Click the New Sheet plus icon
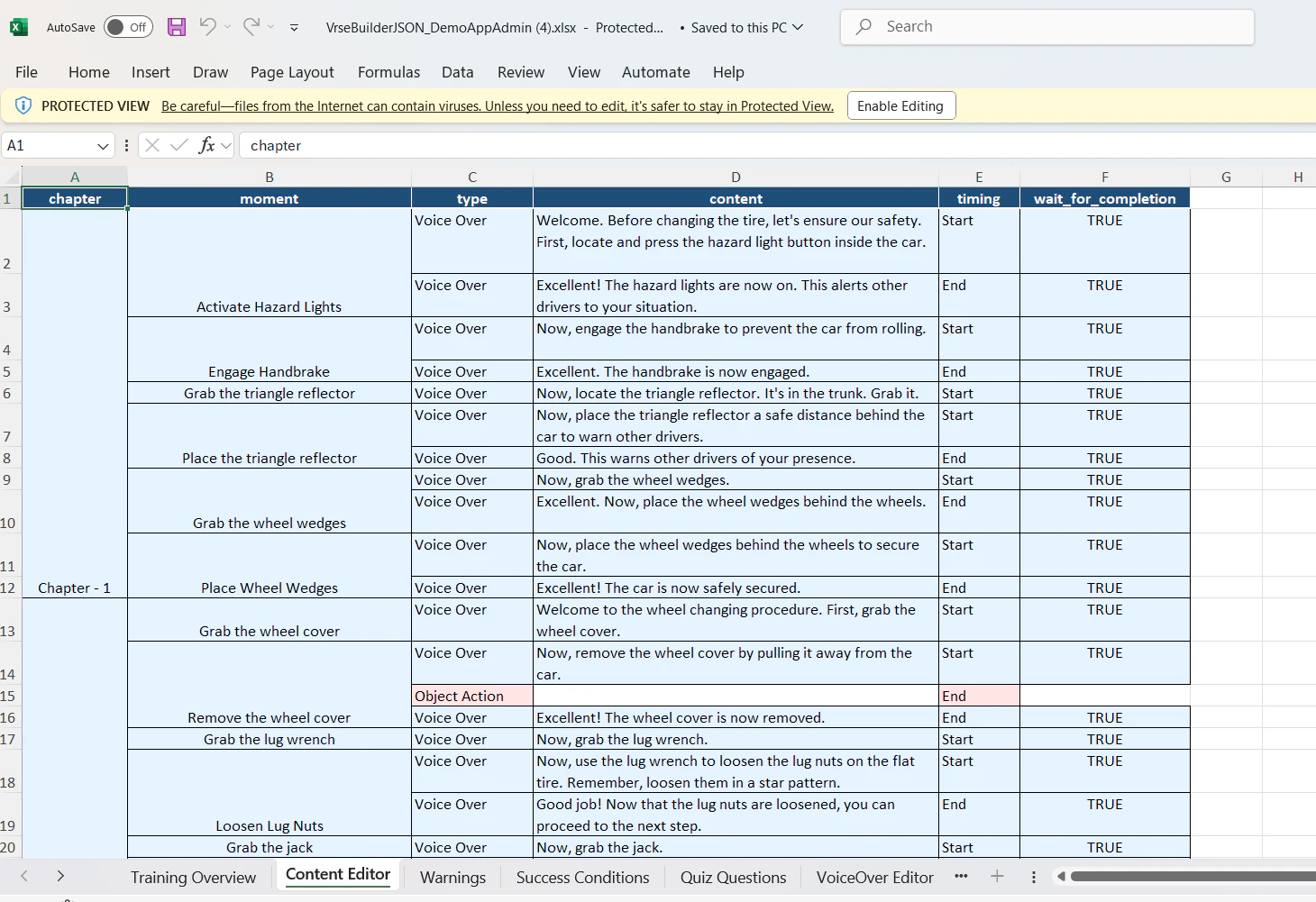Image resolution: width=1316 pixels, height=902 pixels. pyautogui.click(x=997, y=876)
